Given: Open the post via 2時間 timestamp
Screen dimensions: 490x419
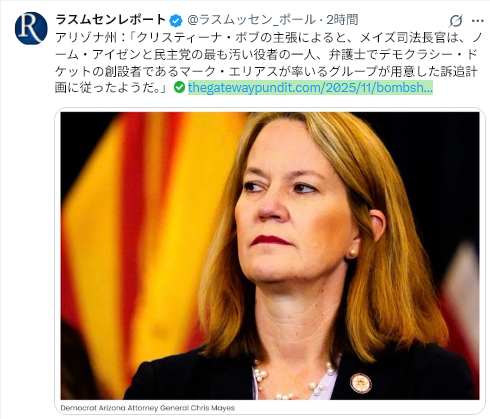Looking at the screenshot, I should [342, 20].
